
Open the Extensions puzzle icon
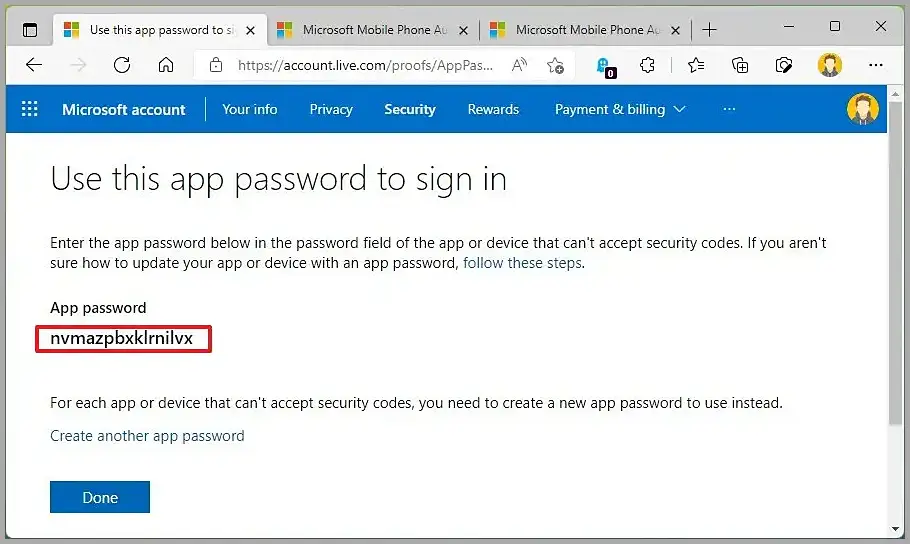tap(647, 64)
